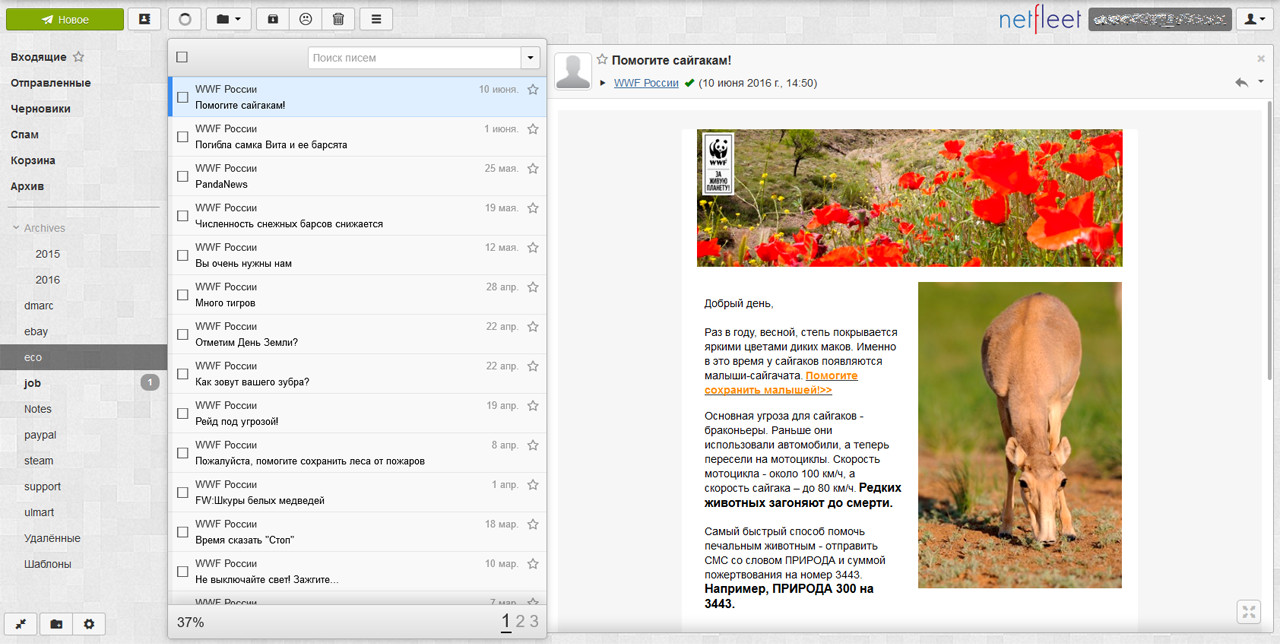Star the Погибла самка Вита message

[x=533, y=129]
